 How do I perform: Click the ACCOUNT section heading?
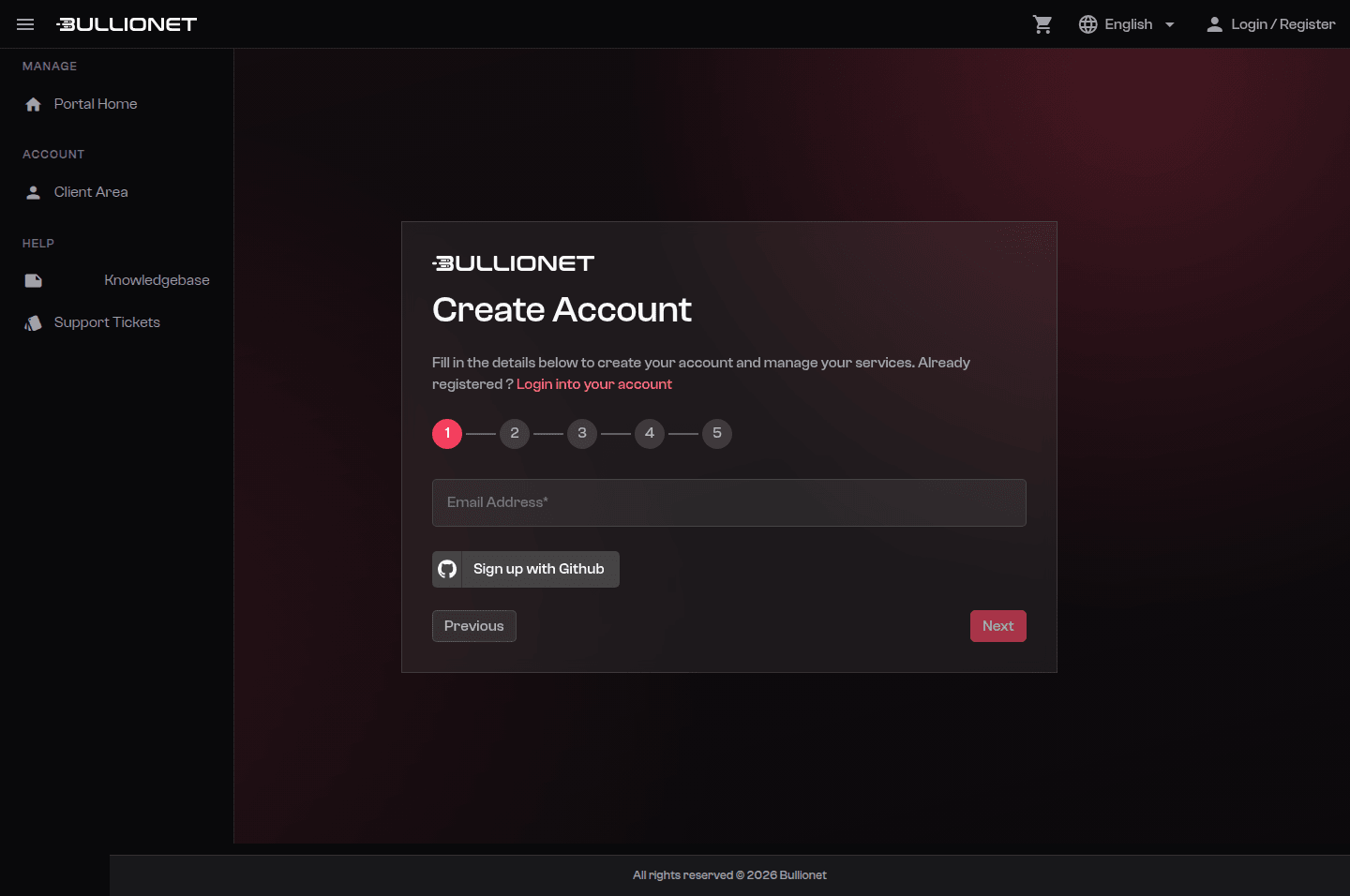53,155
